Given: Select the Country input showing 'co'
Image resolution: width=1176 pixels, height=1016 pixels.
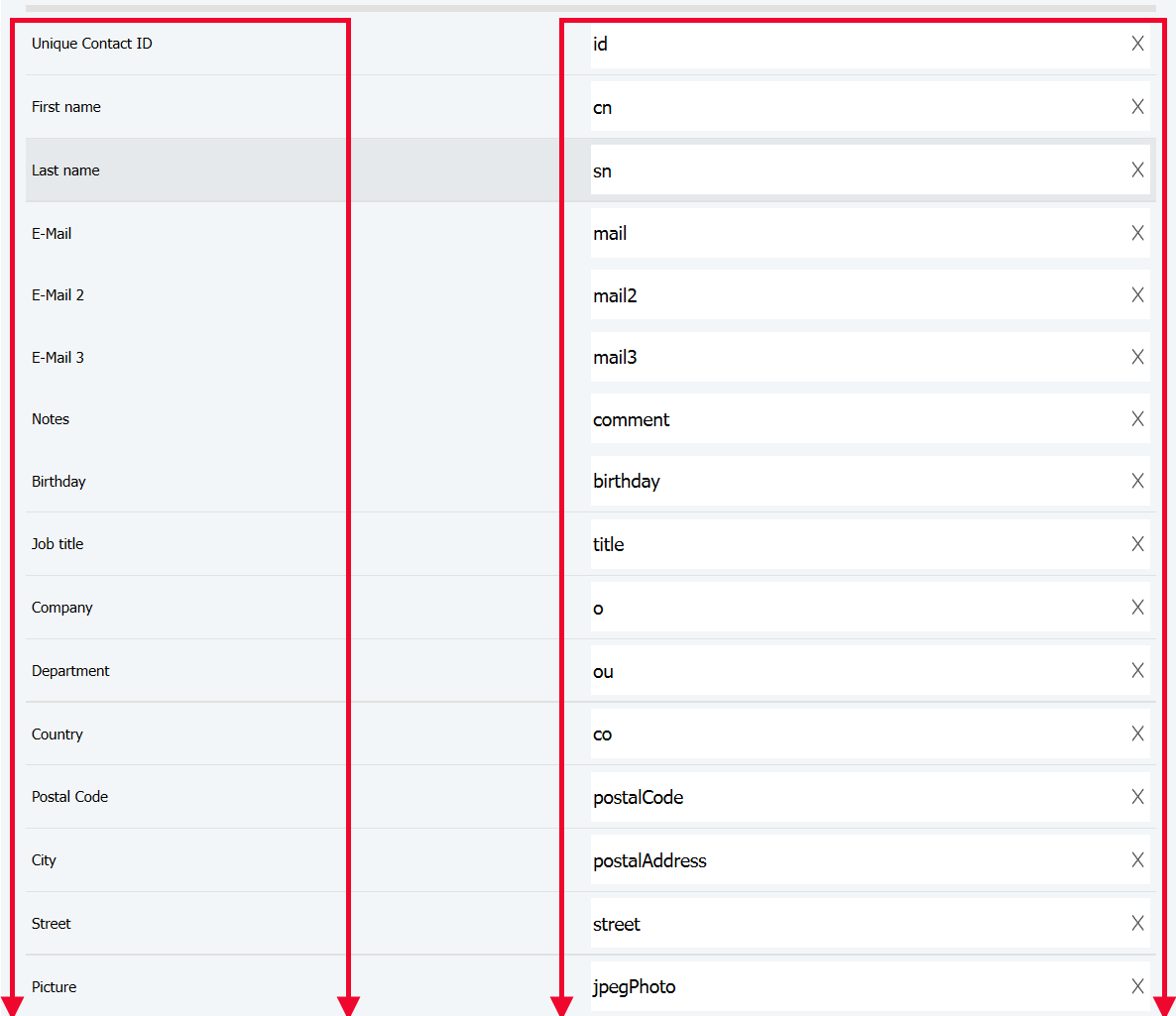Looking at the screenshot, I should pyautogui.click(x=853, y=734).
